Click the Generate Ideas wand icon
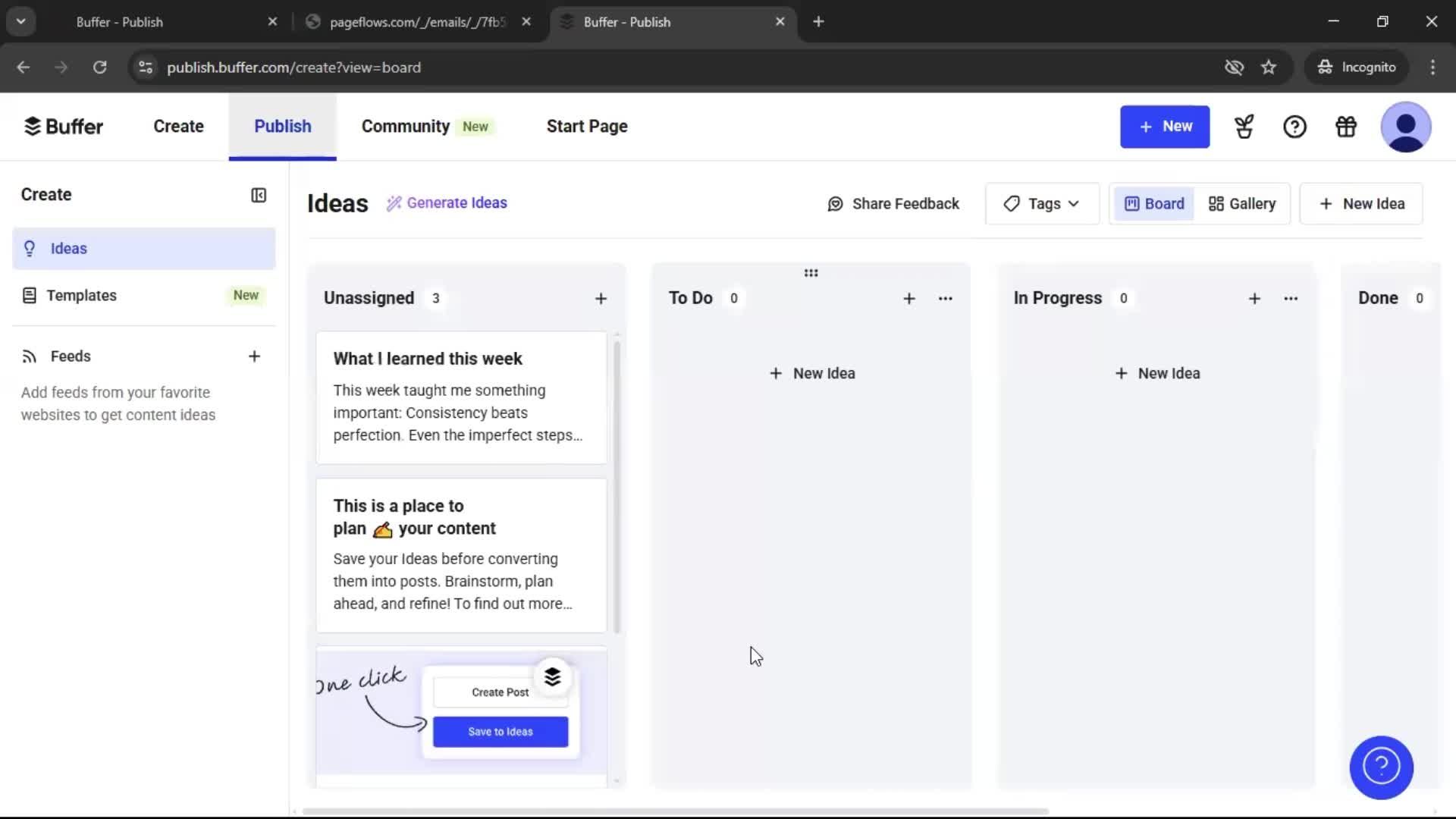Viewport: 1456px width, 819px height. [x=394, y=202]
